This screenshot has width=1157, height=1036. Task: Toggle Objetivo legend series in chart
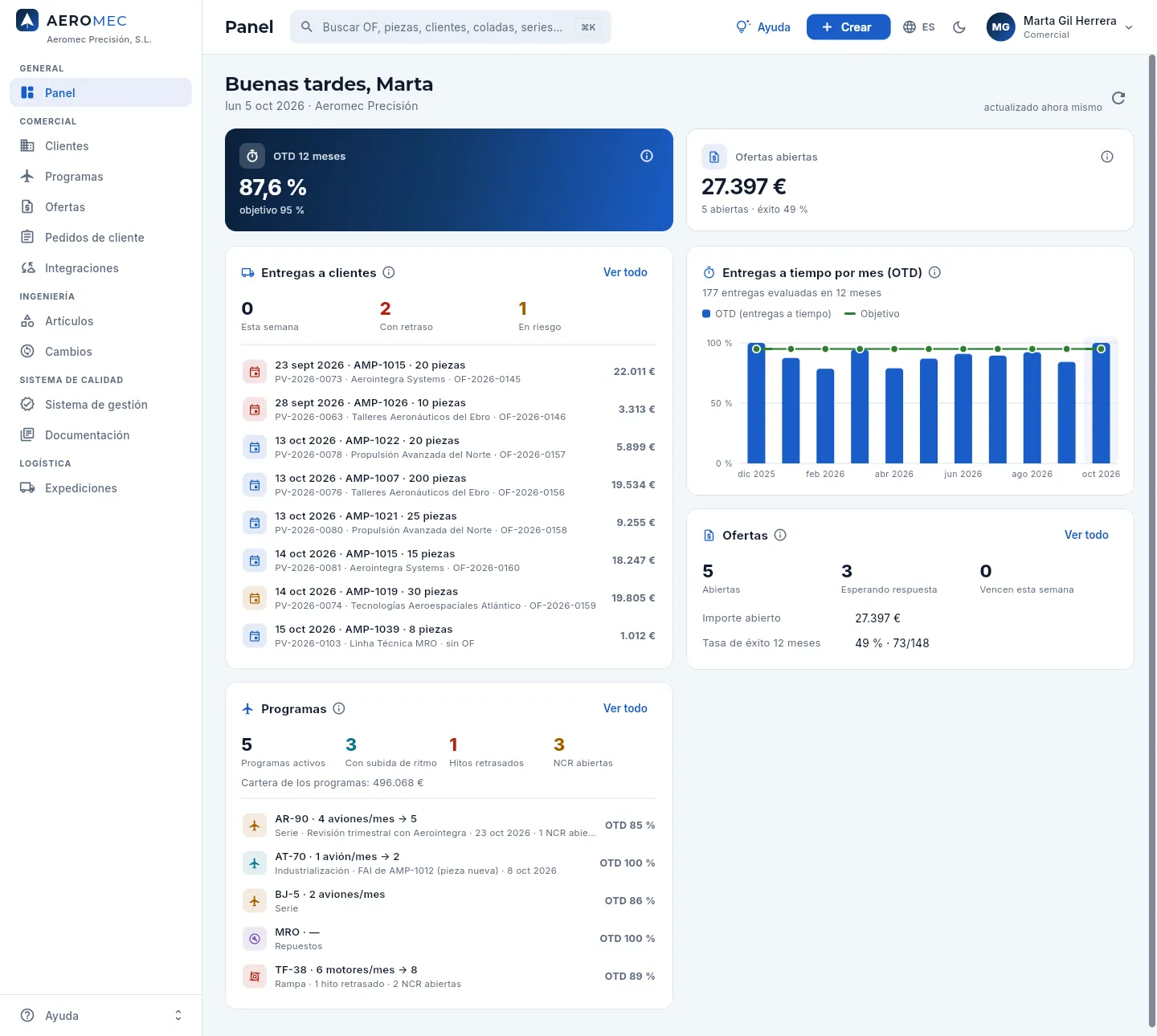[x=872, y=314]
